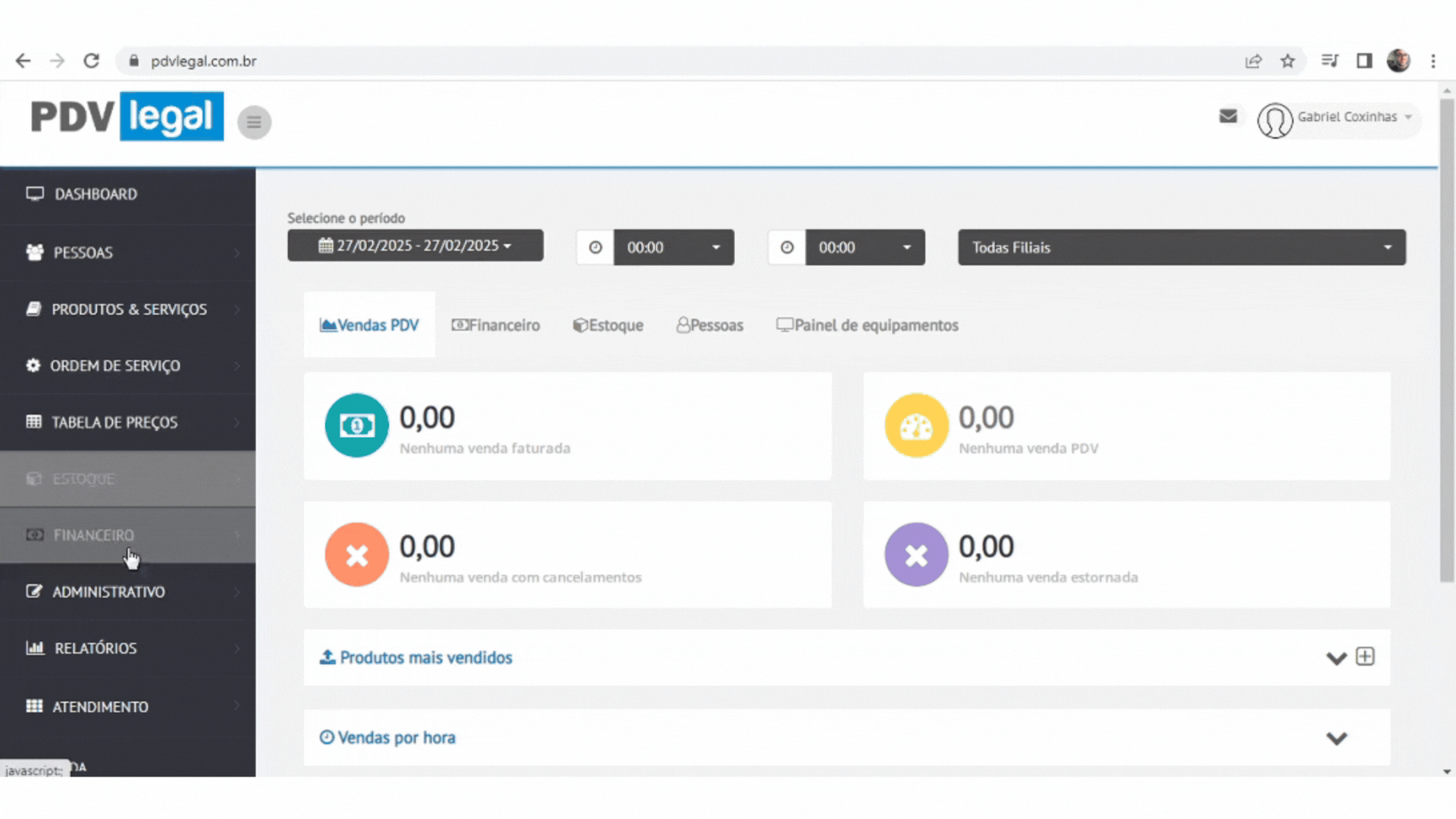Open the date range period dropdown
Viewport: 1456px width, 819px height.
click(415, 246)
